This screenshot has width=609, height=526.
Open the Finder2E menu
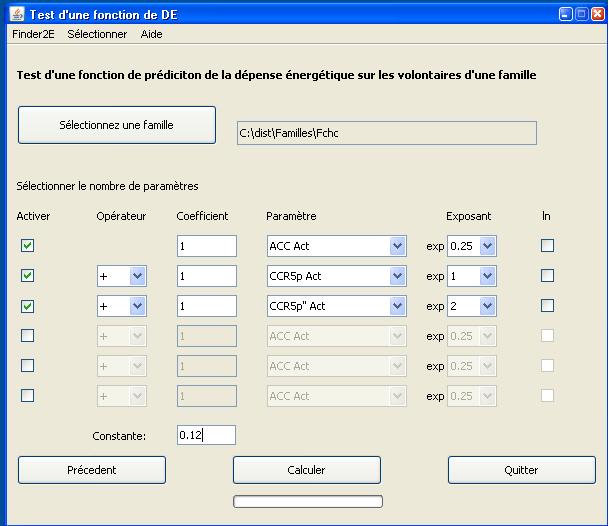point(33,34)
